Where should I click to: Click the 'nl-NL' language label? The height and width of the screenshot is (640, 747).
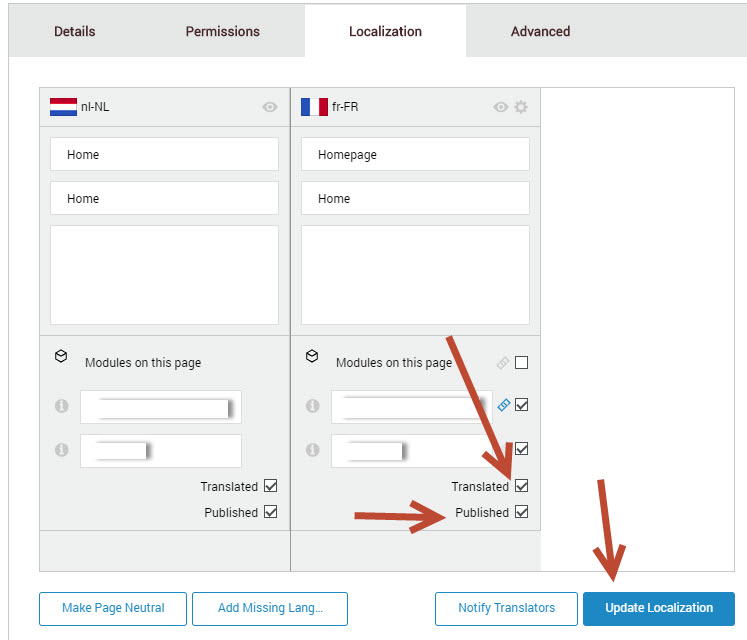[95, 107]
